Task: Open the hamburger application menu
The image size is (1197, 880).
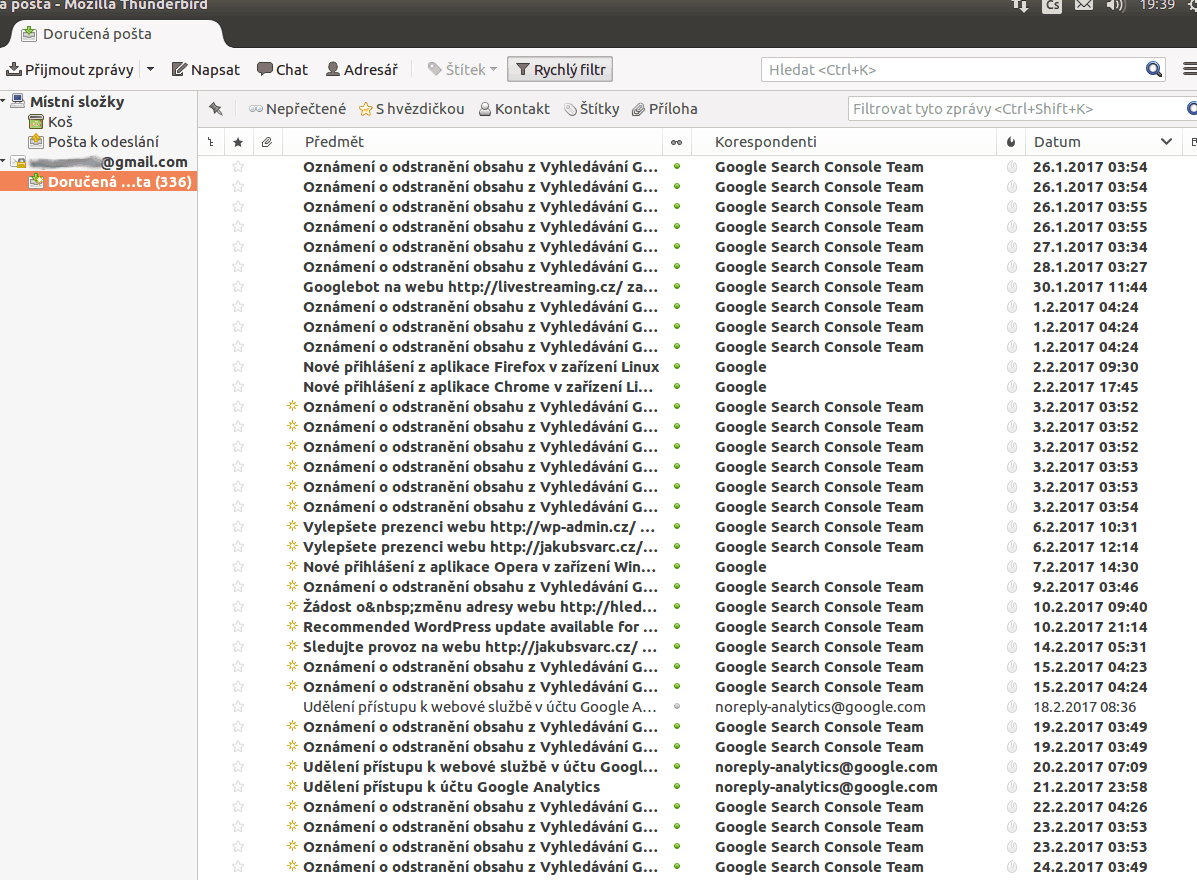Action: (1189, 69)
